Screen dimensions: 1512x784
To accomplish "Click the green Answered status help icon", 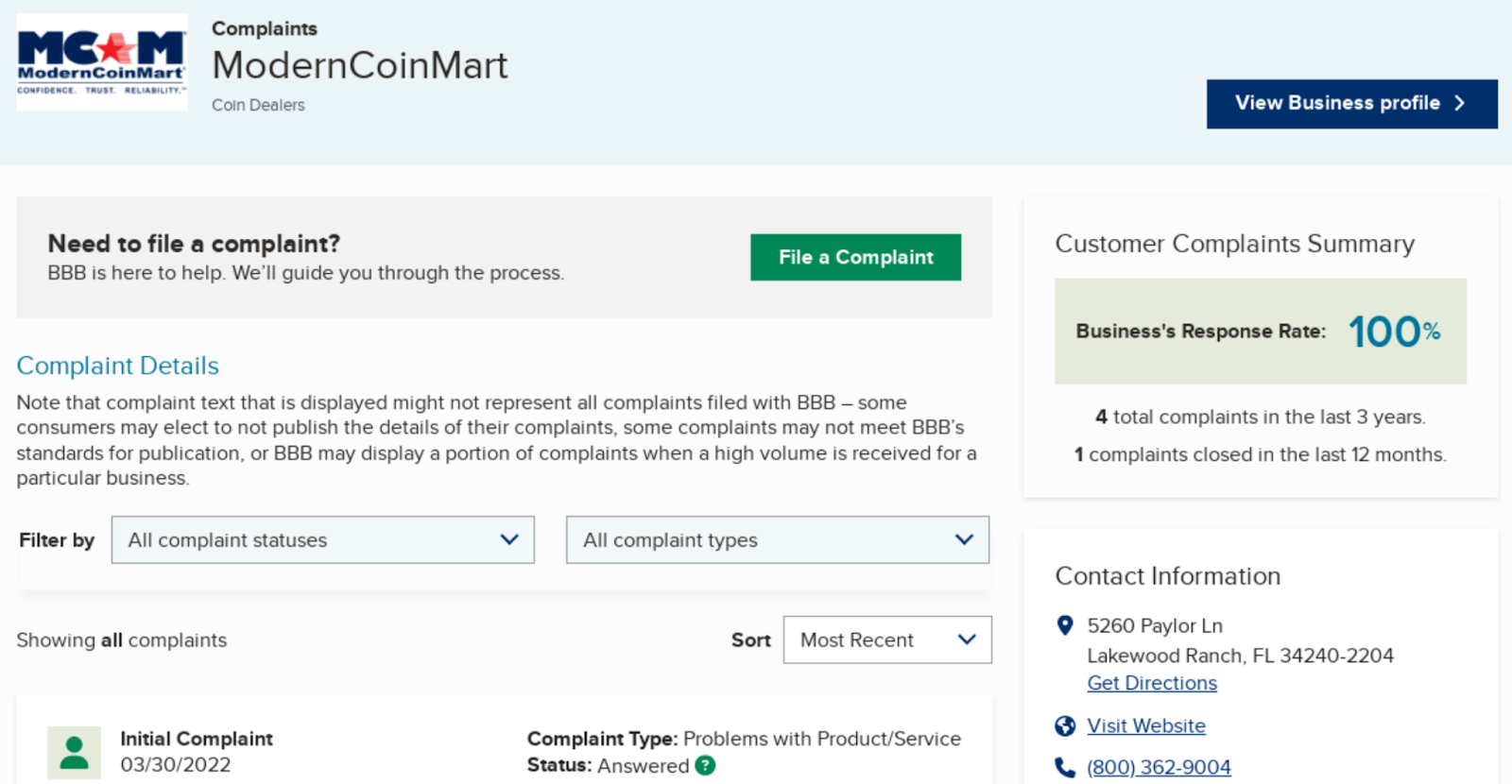I will pyautogui.click(x=705, y=765).
